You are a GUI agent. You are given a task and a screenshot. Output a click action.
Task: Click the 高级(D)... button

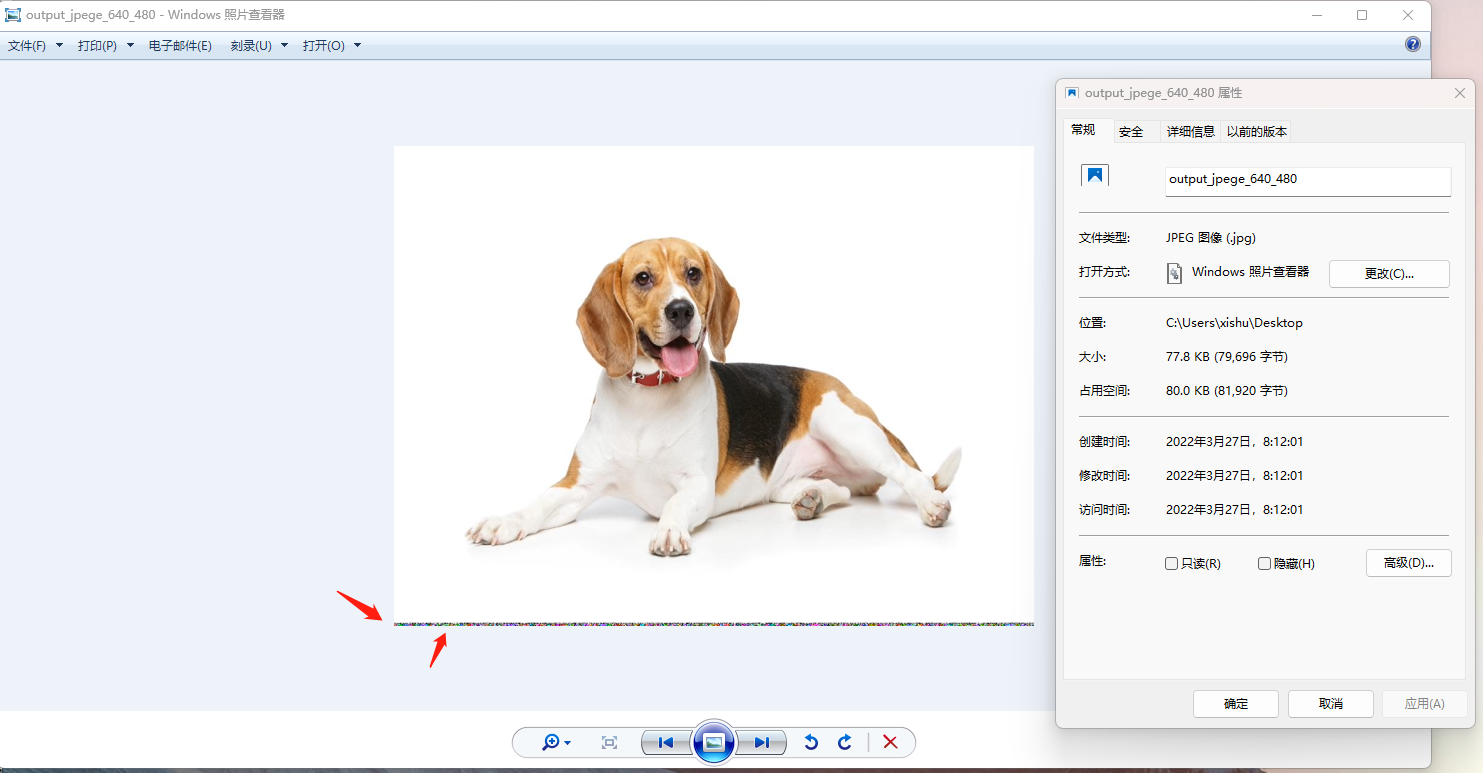click(1409, 563)
